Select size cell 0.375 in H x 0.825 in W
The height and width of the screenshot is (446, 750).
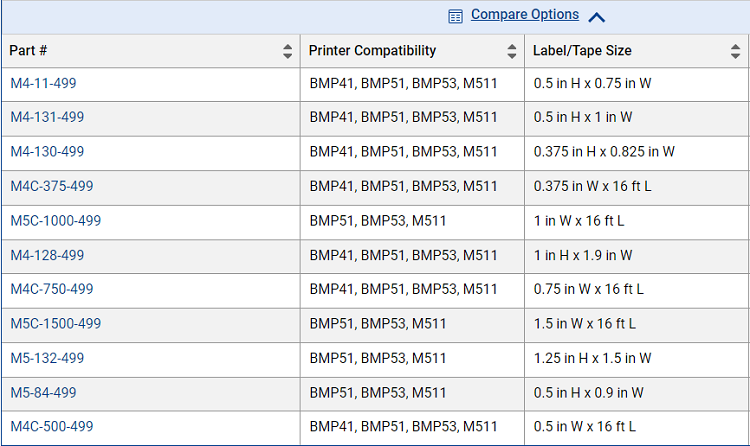[637, 153]
